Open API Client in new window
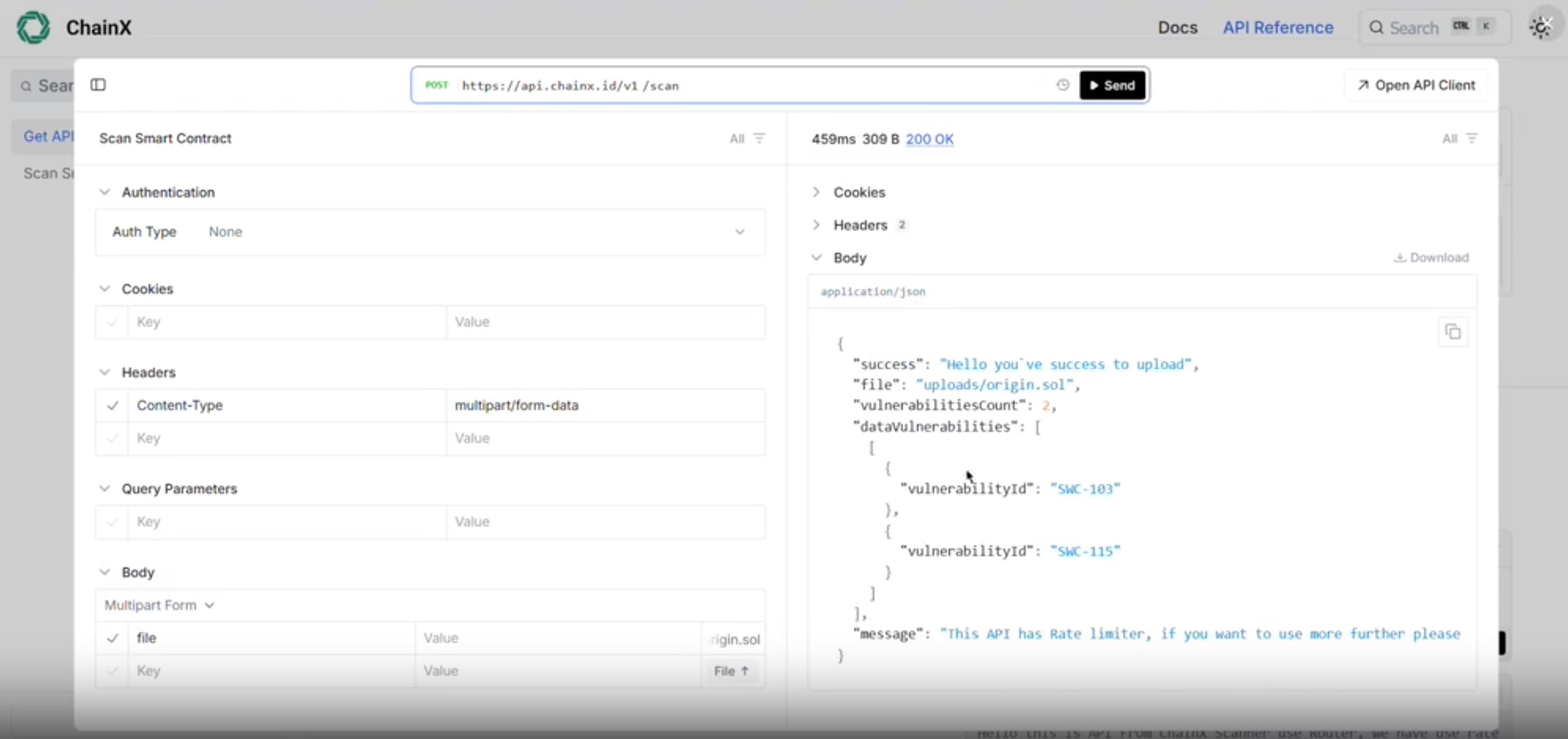 [x=1416, y=85]
